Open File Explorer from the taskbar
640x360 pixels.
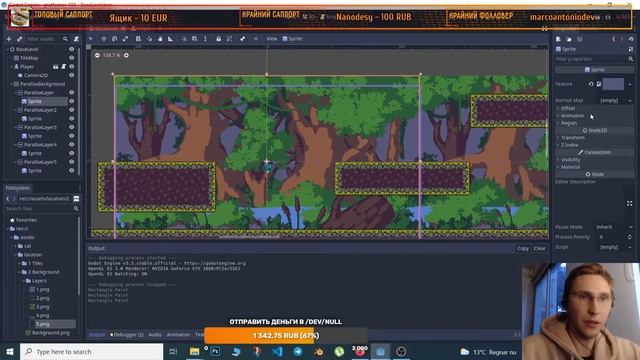tap(194, 351)
